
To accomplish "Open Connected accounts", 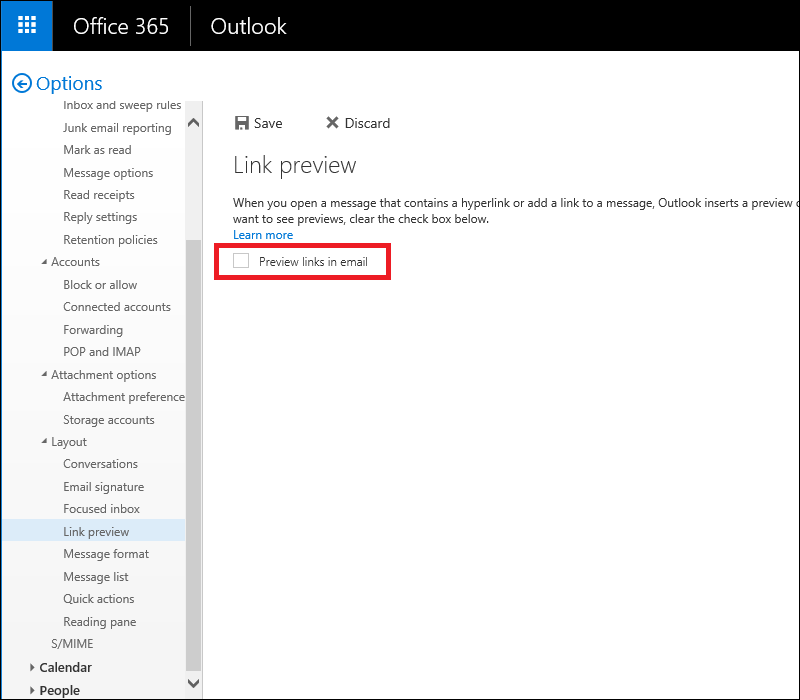I will point(117,307).
